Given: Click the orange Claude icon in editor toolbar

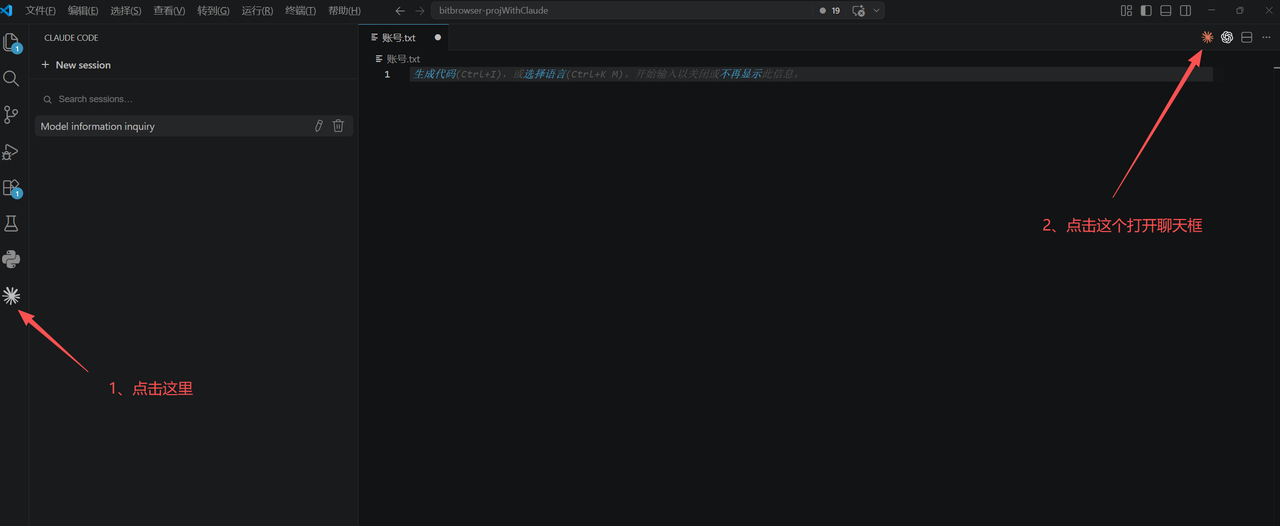Looking at the screenshot, I should pos(1207,37).
